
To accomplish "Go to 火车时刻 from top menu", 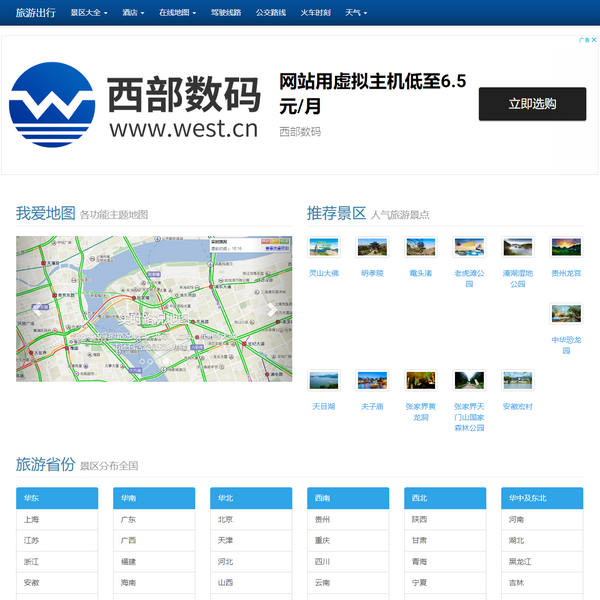I will pyautogui.click(x=315, y=13).
